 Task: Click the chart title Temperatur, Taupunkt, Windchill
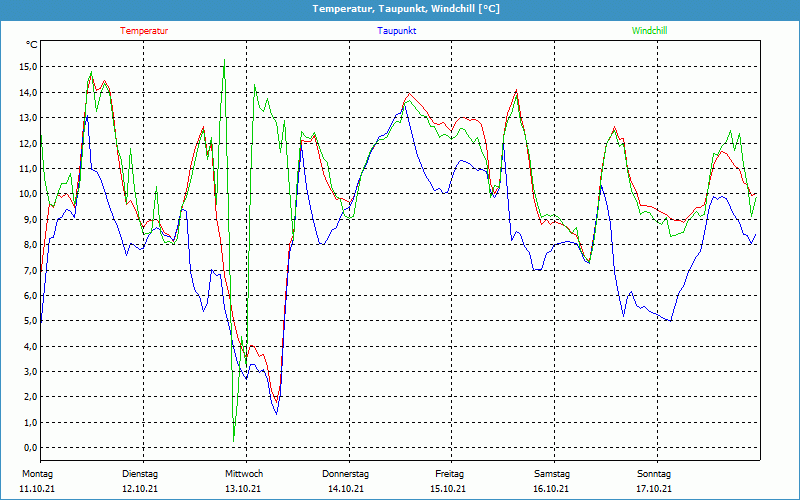tap(406, 9)
